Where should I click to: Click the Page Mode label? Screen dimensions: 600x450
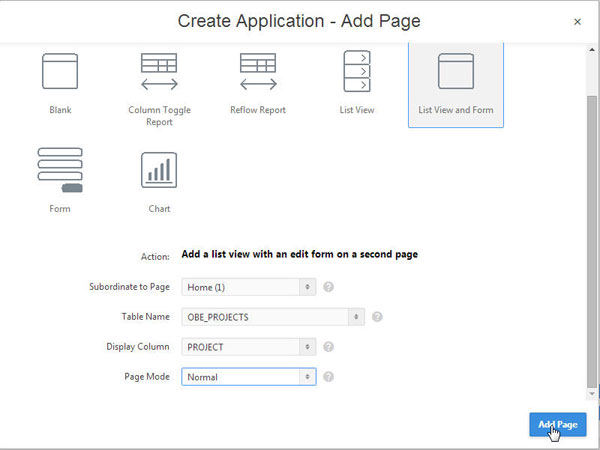[x=147, y=377]
